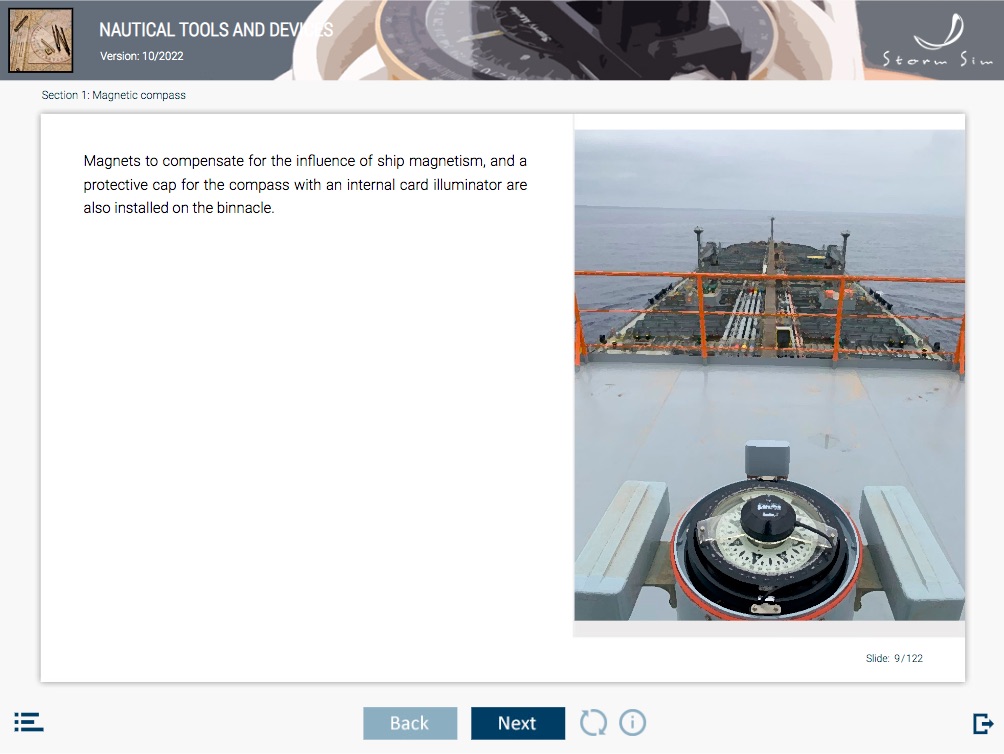Image resolution: width=1004 pixels, height=754 pixels.
Task: Click the Back button
Action: click(x=410, y=723)
